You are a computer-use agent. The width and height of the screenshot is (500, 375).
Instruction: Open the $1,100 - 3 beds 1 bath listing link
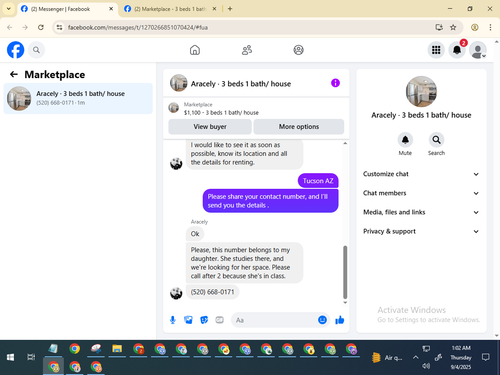[221, 113]
